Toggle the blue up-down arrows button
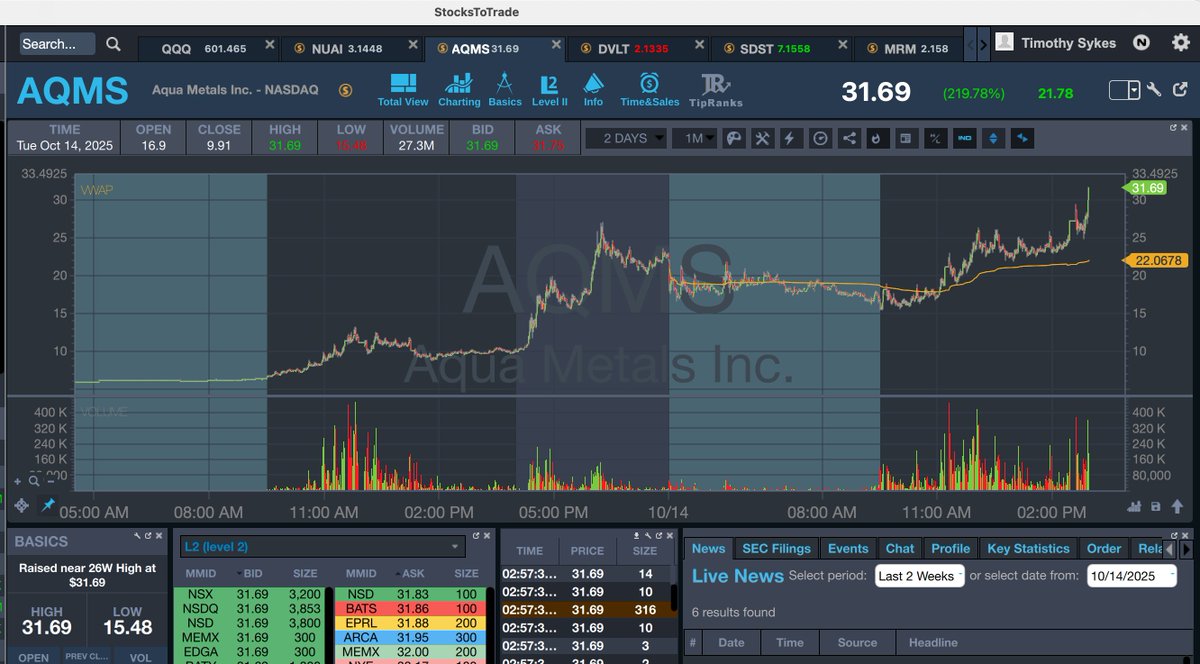The width and height of the screenshot is (1200, 664). tap(993, 138)
